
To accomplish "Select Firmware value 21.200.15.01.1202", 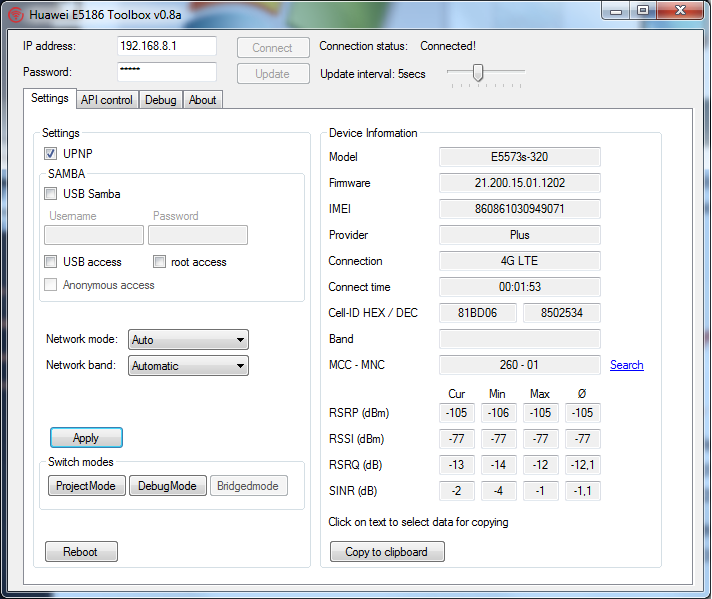I will pos(520,183).
